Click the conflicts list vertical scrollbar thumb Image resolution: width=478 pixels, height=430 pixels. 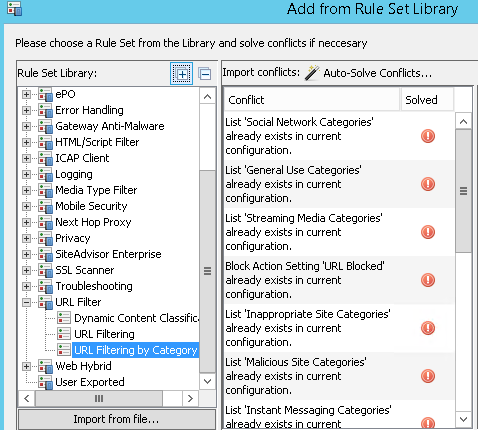click(x=463, y=191)
